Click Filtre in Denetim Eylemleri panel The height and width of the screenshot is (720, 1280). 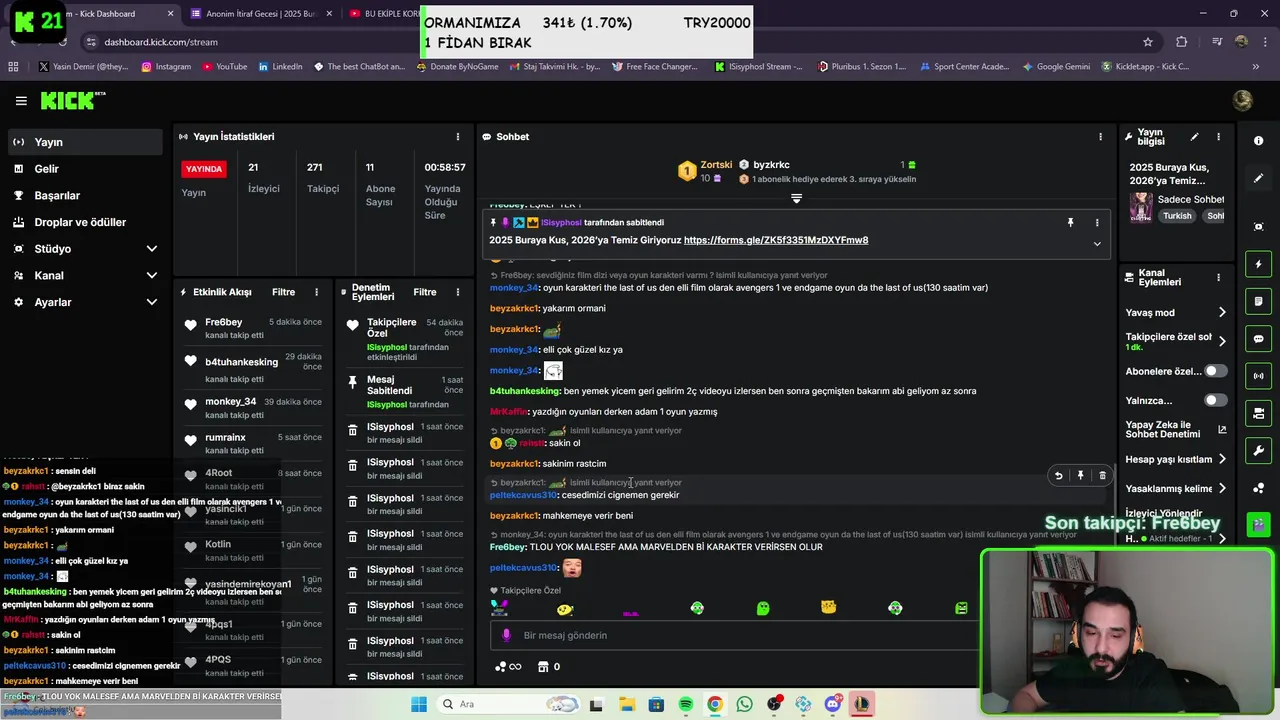click(425, 292)
